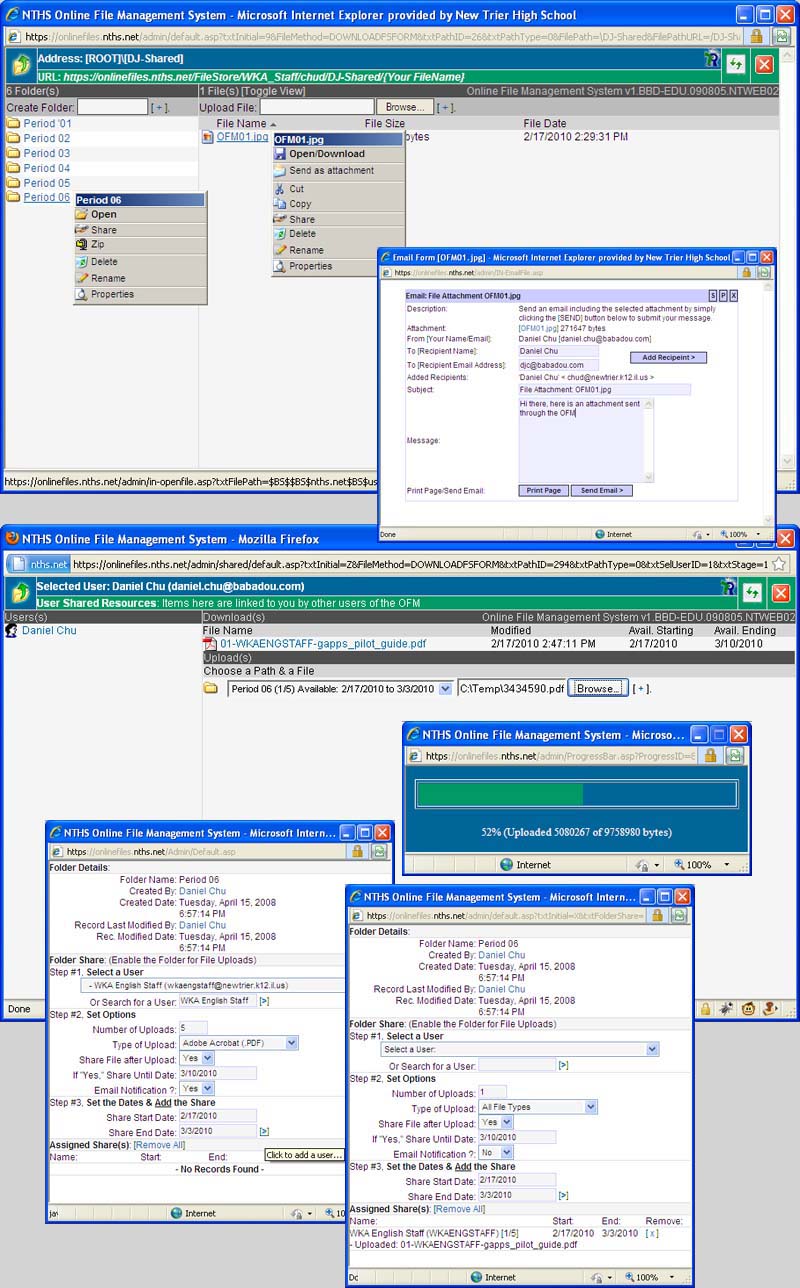The image size is (800, 1288).
Task: Open the Adobe Acrobat (.PDF) Type of Upload dropdown
Action: pos(240,1043)
